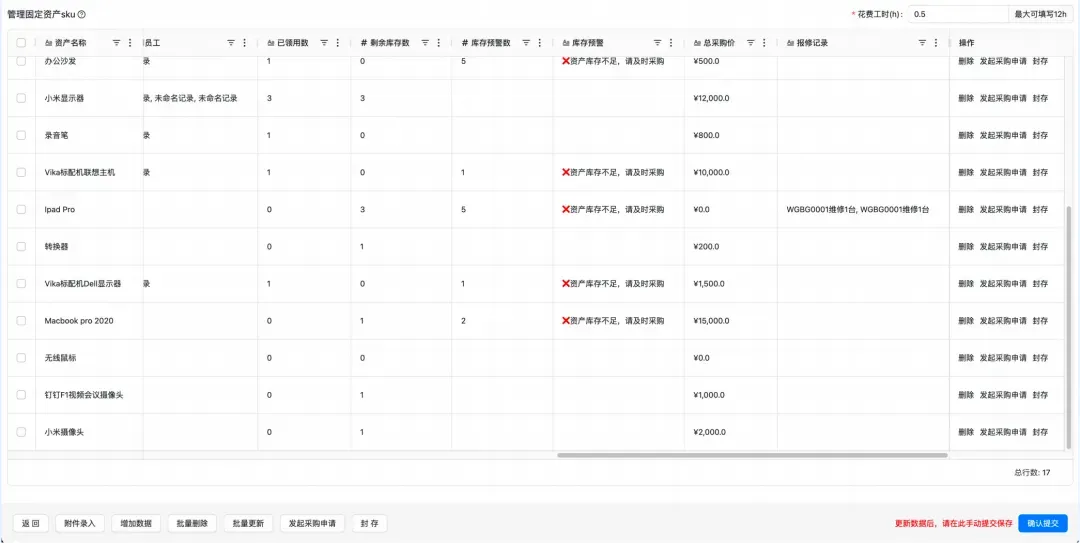Click the bottom toolbar 封存 button

369,523
